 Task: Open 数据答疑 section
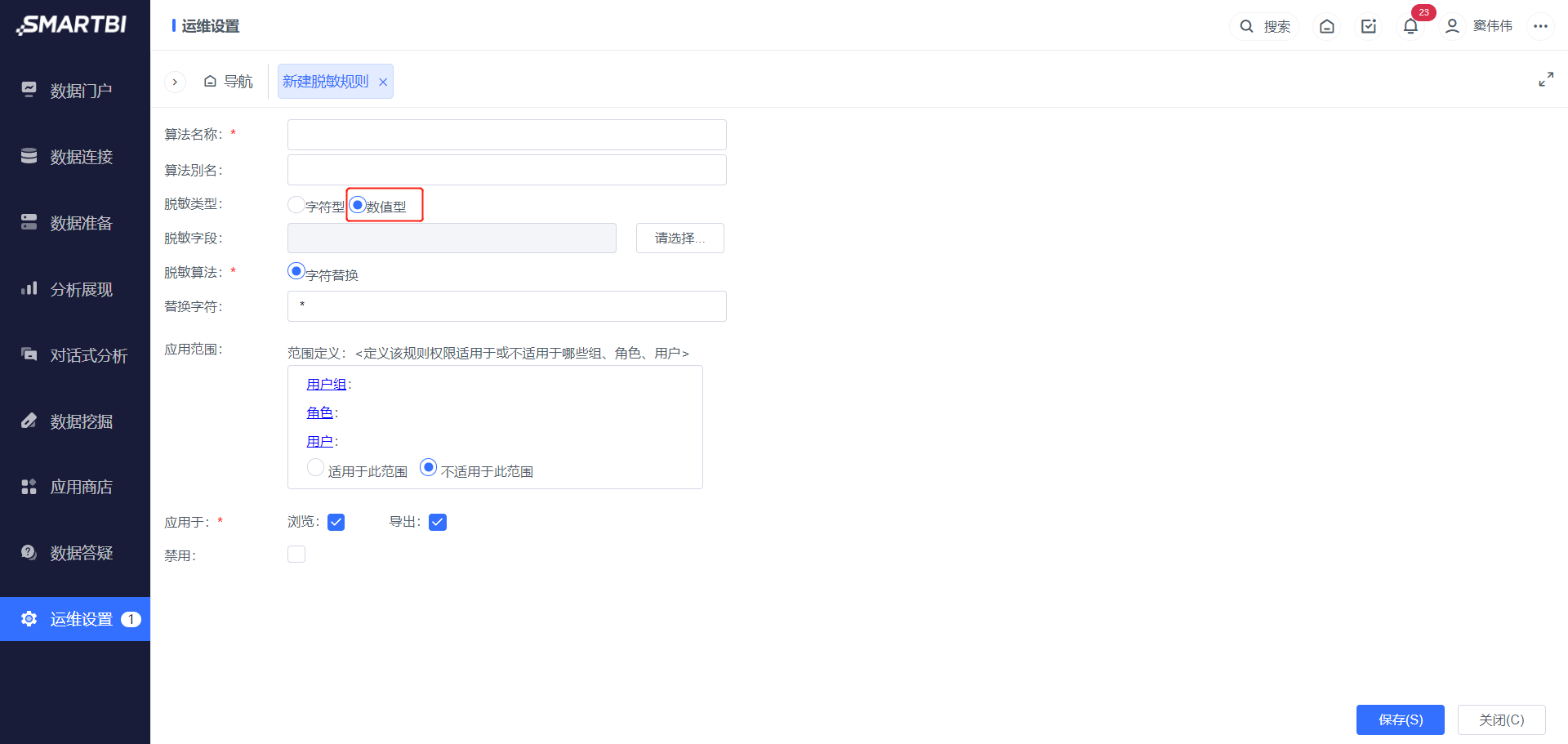pos(75,553)
